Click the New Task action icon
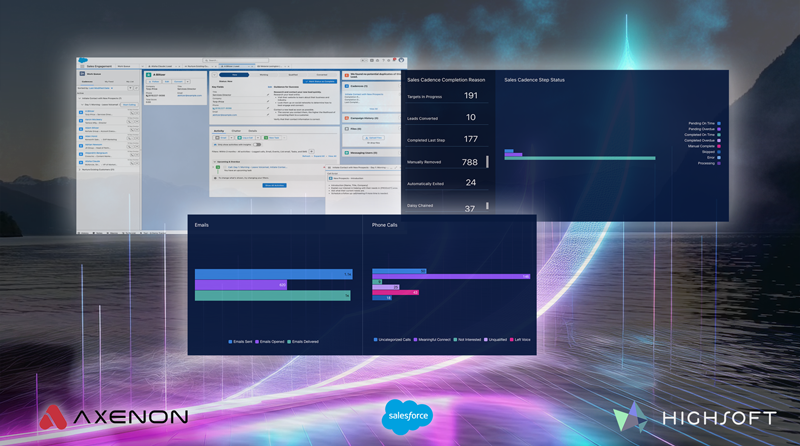Screen dimensions: 800x446 [266, 138]
